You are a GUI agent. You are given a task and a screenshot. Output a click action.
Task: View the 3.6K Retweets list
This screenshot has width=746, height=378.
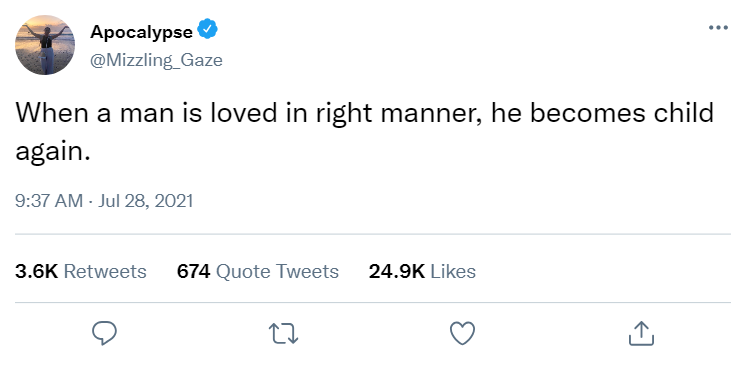click(x=81, y=271)
